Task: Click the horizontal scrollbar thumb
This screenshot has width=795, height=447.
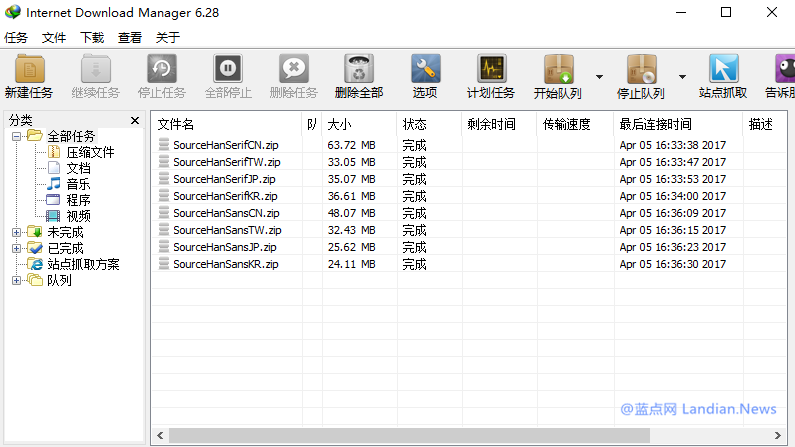Action: (x=409, y=435)
